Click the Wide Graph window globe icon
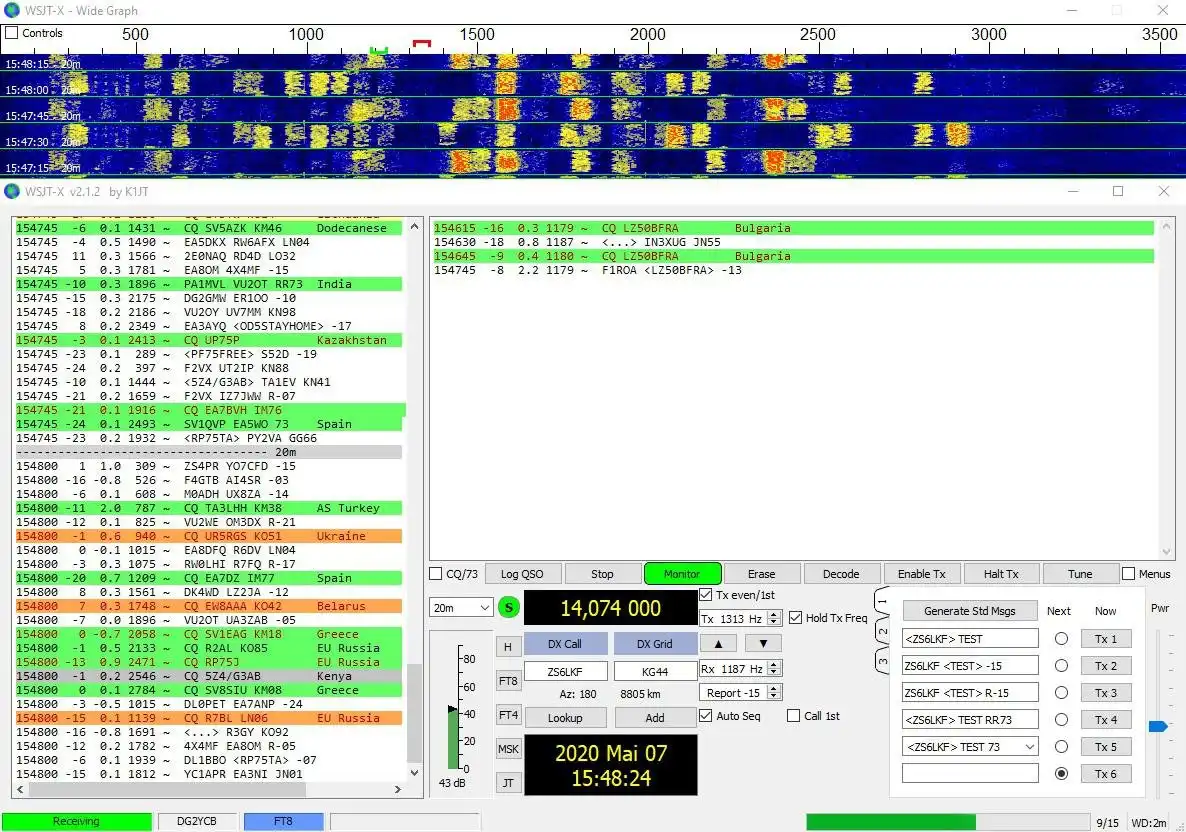The height and width of the screenshot is (832, 1186). click(11, 11)
